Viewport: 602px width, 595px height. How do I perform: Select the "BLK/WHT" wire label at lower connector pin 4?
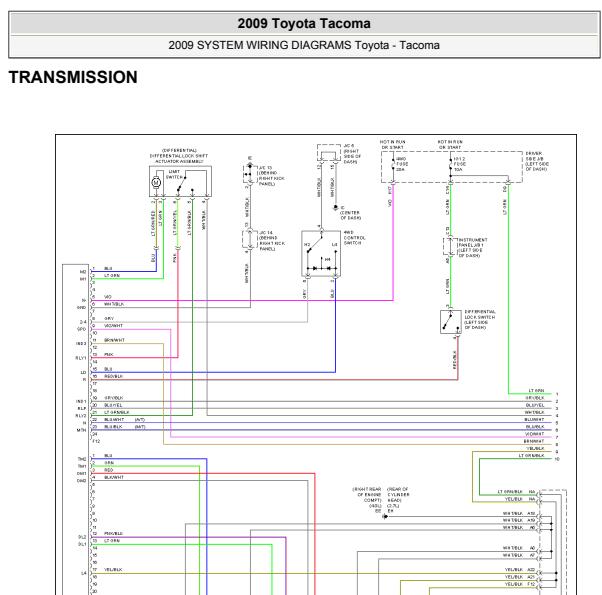[114, 477]
